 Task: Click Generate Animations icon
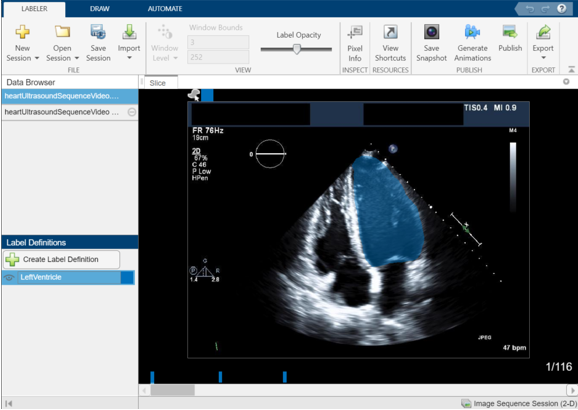(472, 32)
